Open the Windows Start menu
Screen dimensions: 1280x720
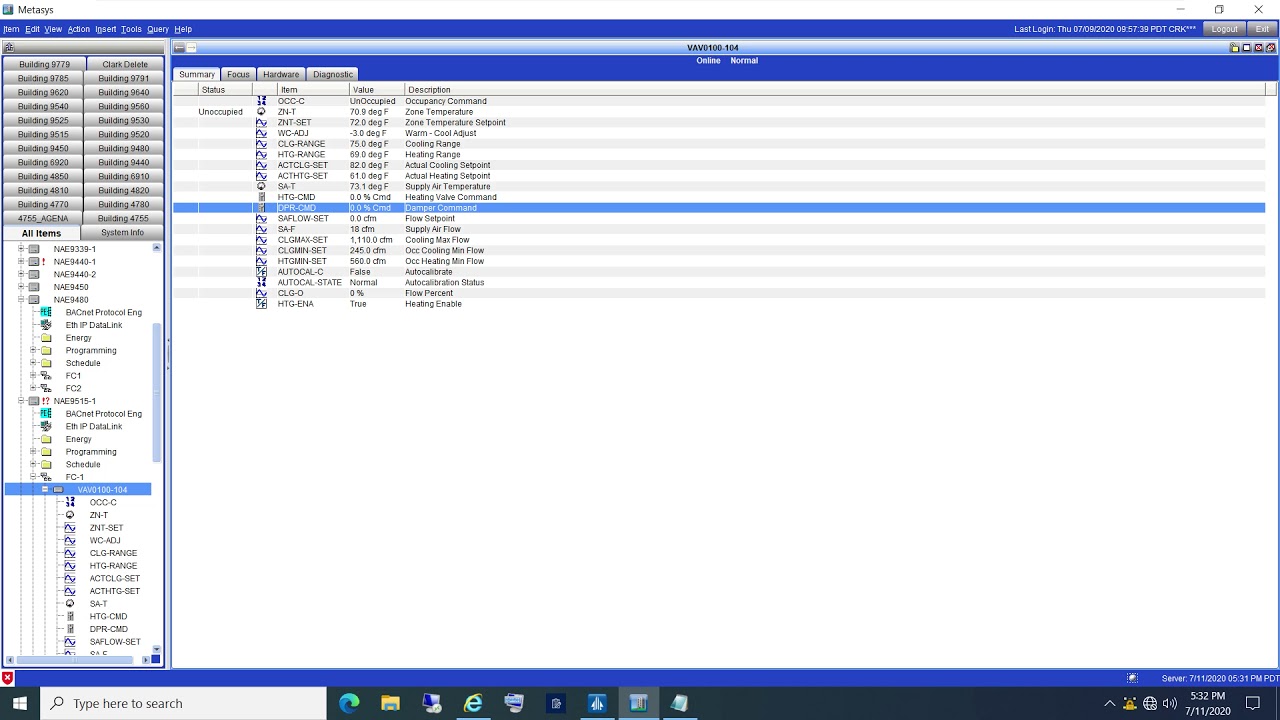click(x=20, y=703)
